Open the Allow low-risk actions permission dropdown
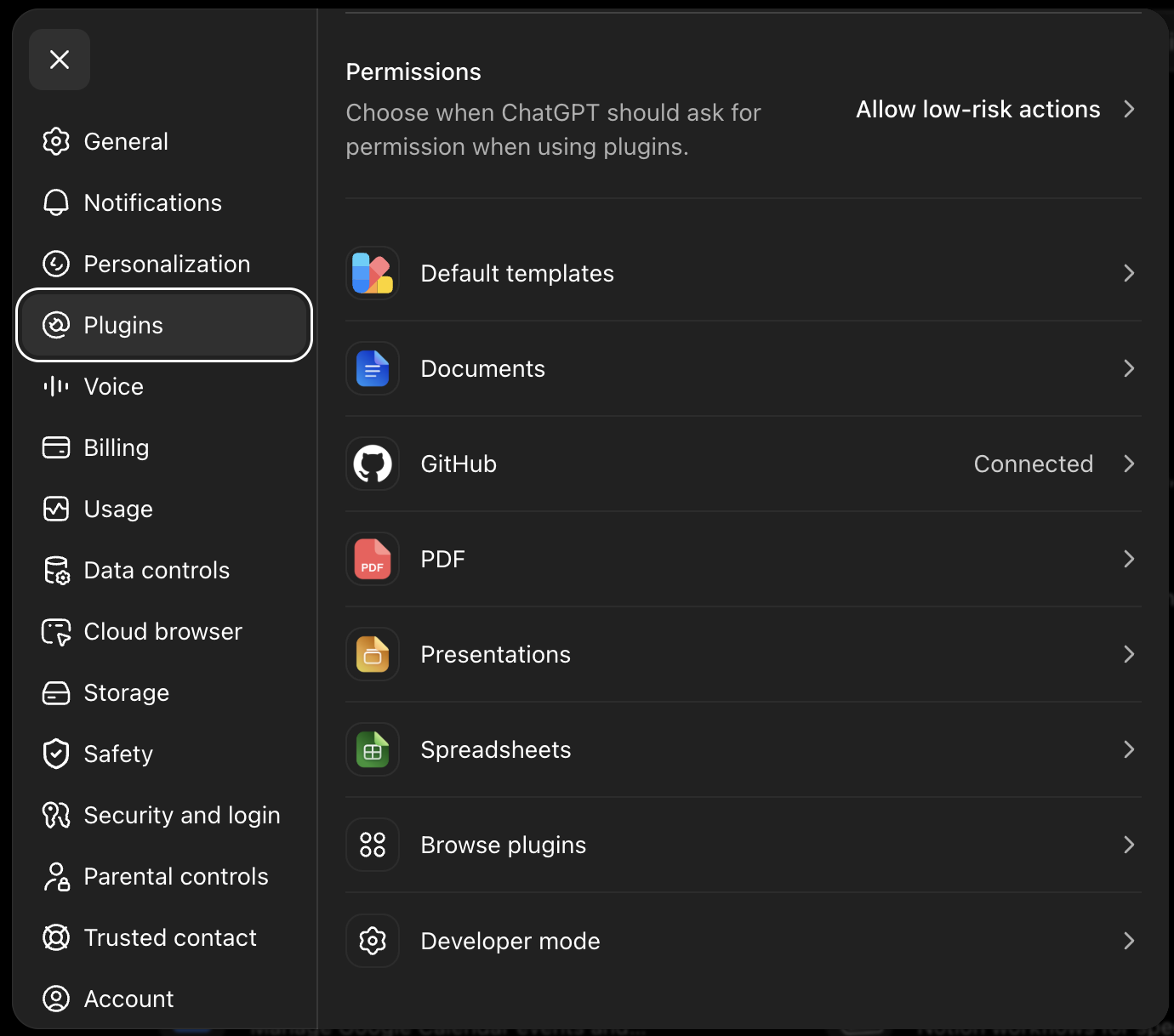This screenshot has height=1036, width=1174. [x=995, y=109]
